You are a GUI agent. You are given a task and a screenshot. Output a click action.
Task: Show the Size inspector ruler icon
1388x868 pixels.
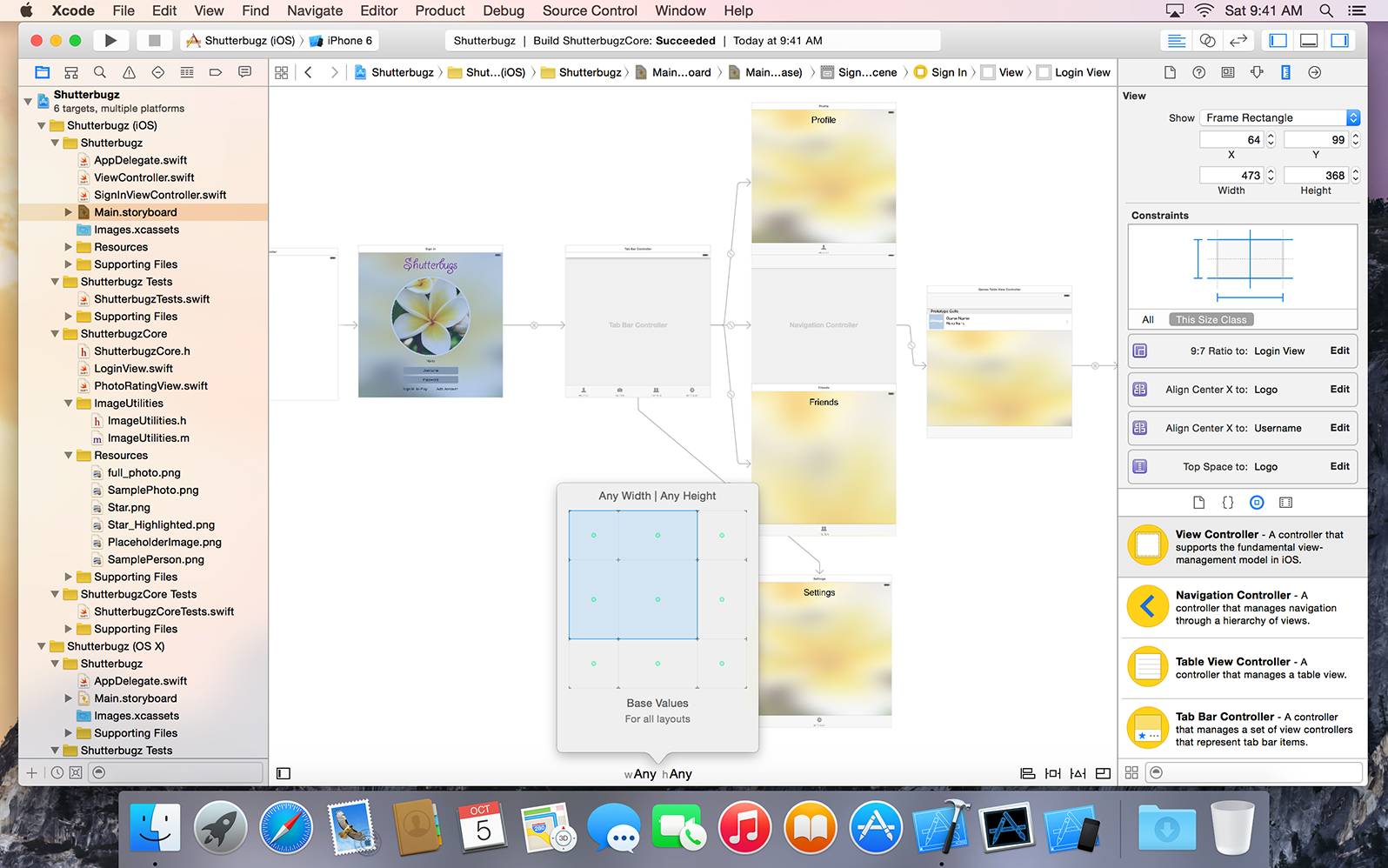coord(1285,72)
